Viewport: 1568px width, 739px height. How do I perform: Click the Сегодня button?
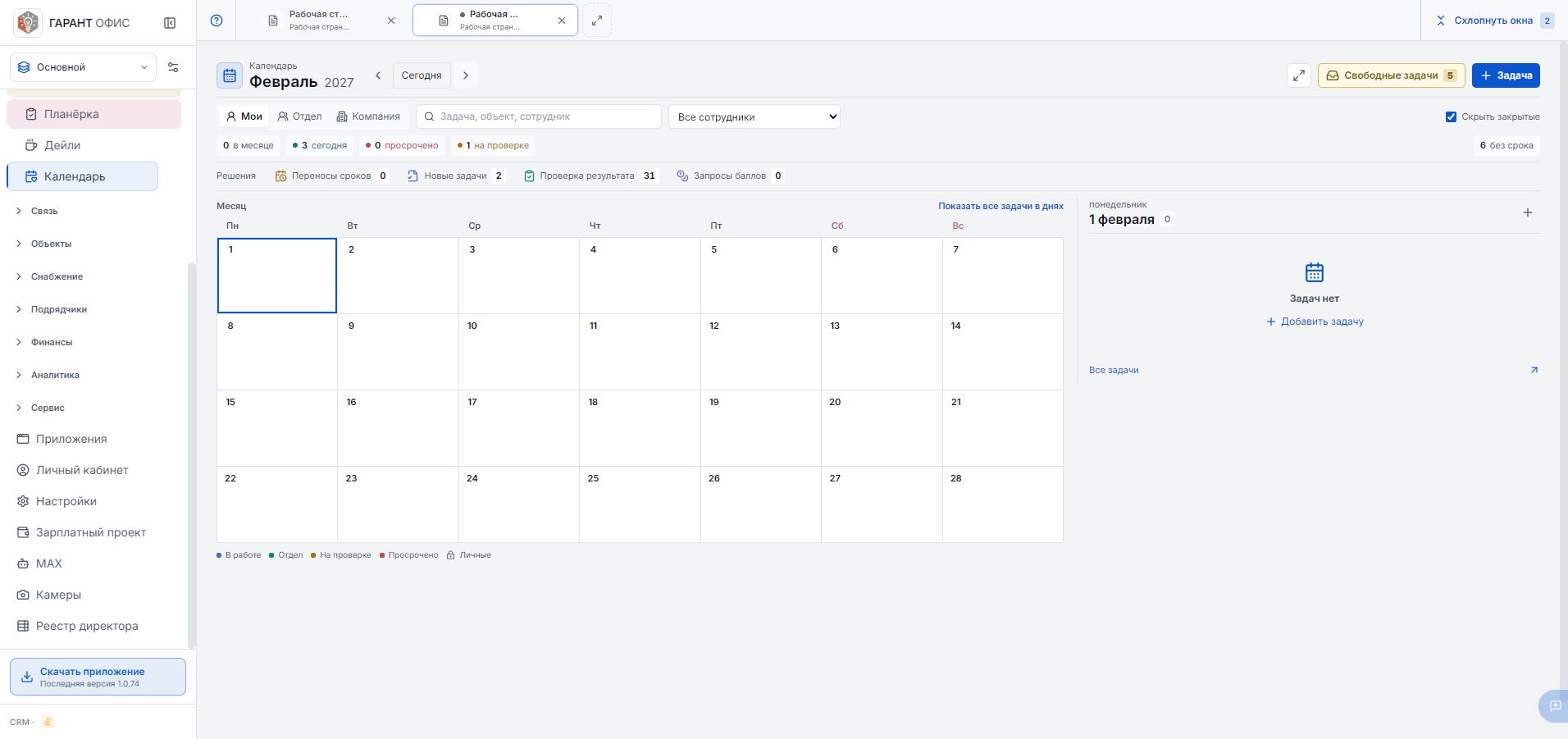coord(422,75)
